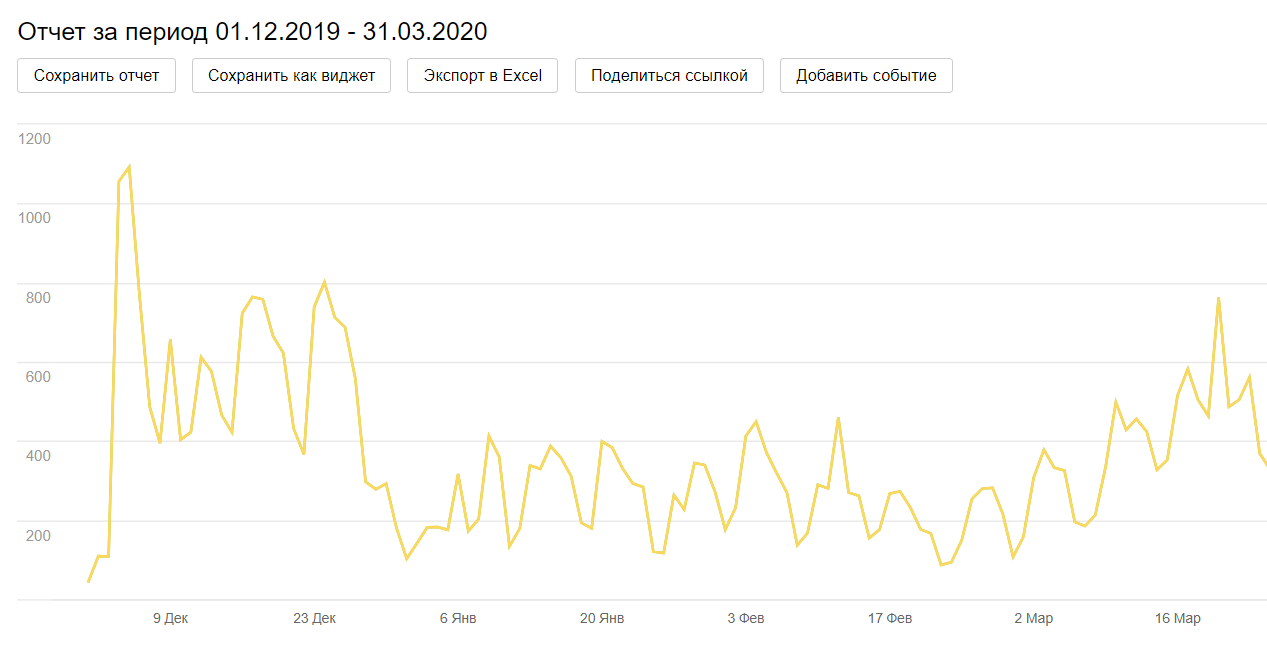Screen dimensions: 1267x648
Task: Add an event with "Добавить событие"
Action: tap(866, 76)
